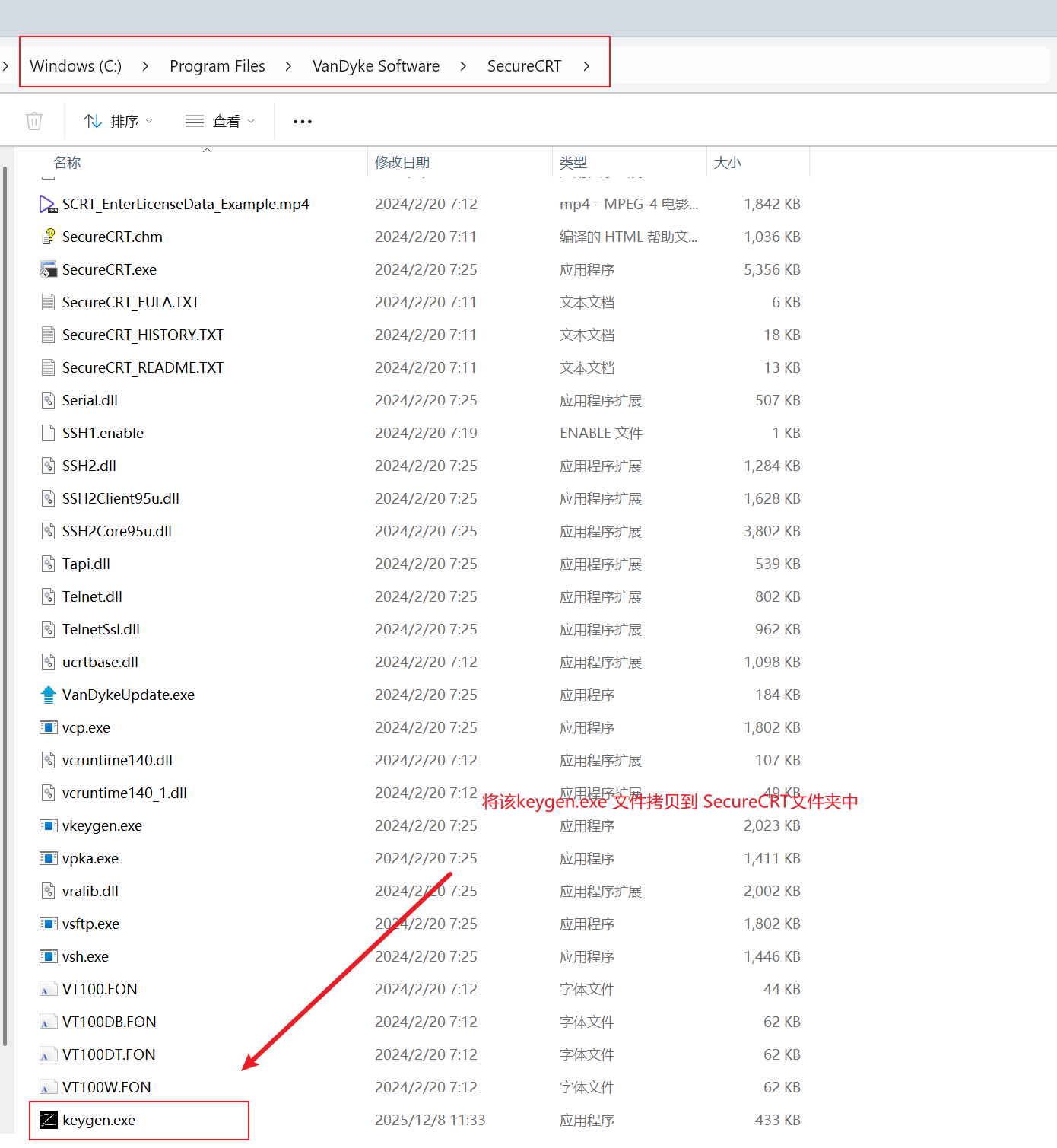Select the file name VT100DT.FON
Viewport: 1057px width, 1148px height.
(x=109, y=1054)
